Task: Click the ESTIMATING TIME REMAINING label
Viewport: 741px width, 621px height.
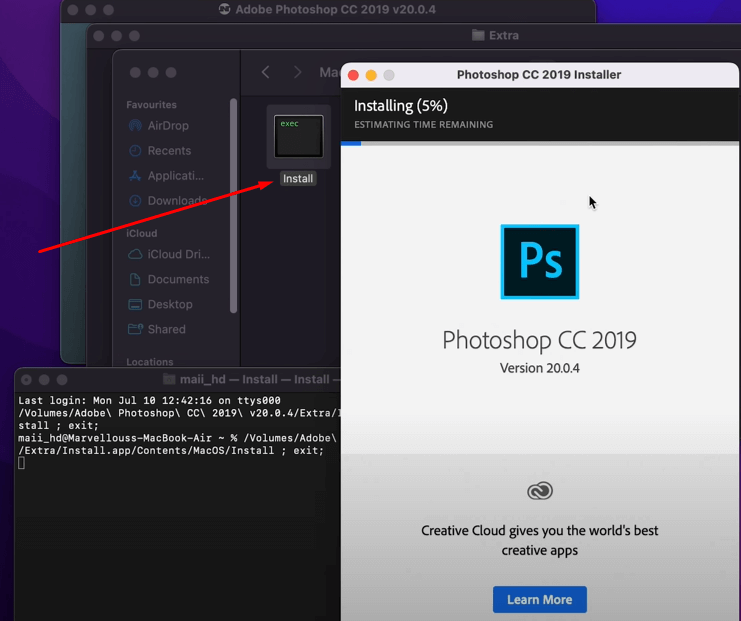Action: pos(423,125)
